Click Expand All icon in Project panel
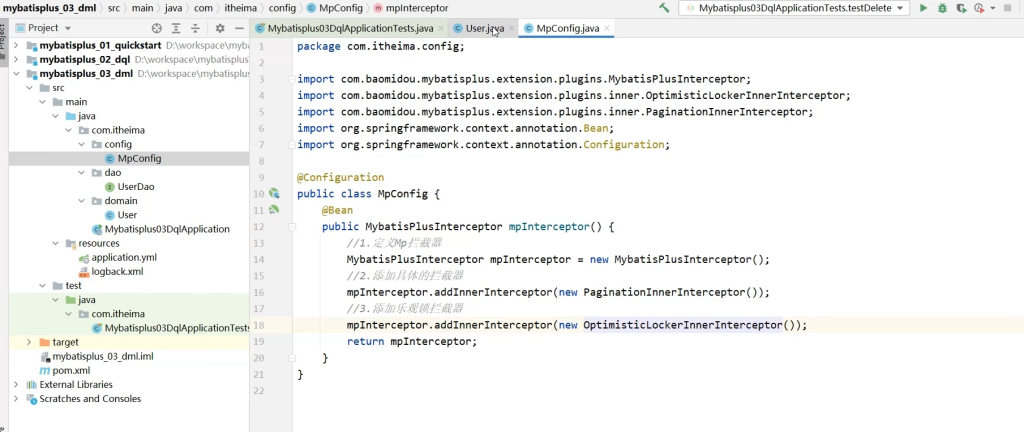 tap(177, 28)
